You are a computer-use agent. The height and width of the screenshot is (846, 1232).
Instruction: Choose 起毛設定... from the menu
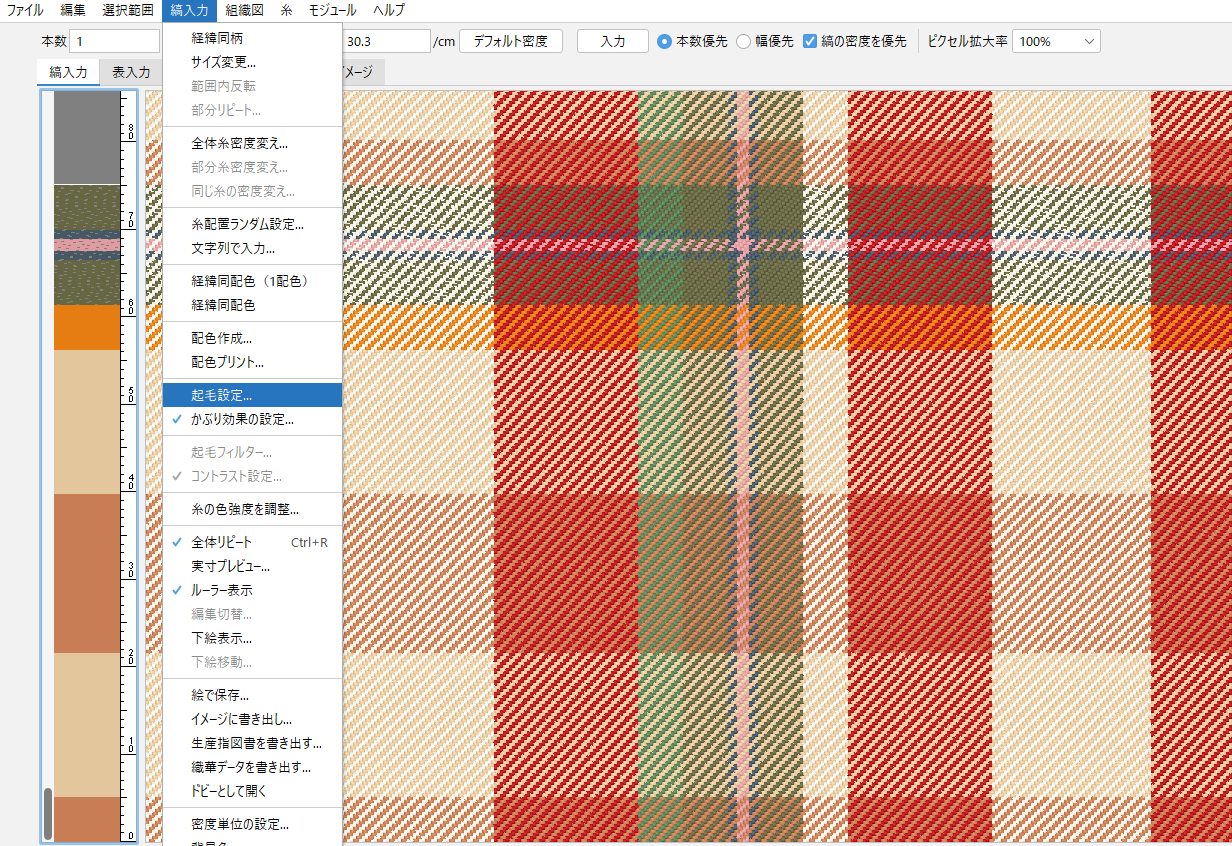tap(222, 395)
